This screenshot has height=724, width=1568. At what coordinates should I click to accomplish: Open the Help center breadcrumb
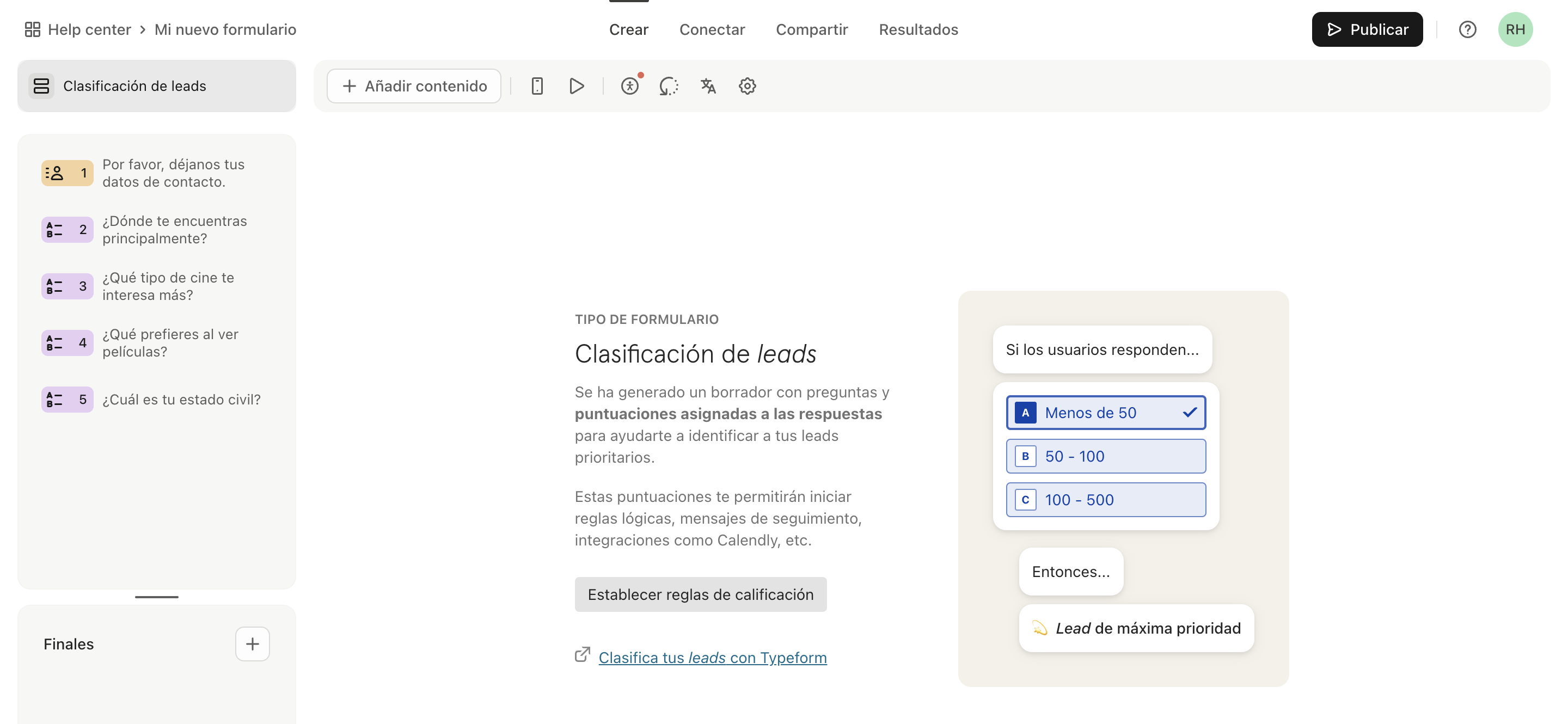pyautogui.click(x=89, y=29)
